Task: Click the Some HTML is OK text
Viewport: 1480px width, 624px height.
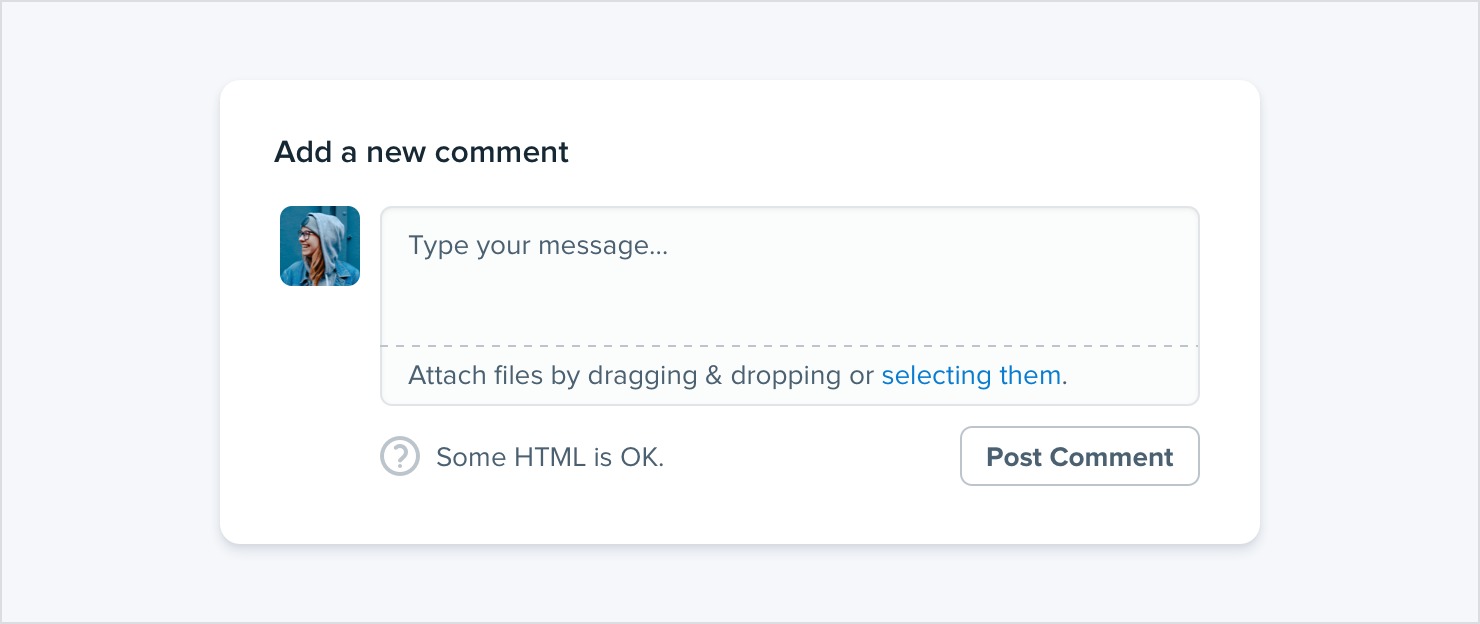Action: point(550,457)
